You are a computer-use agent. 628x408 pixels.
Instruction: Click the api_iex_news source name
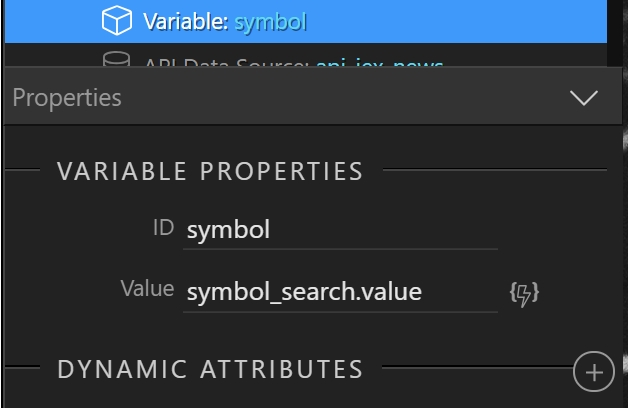click(379, 63)
